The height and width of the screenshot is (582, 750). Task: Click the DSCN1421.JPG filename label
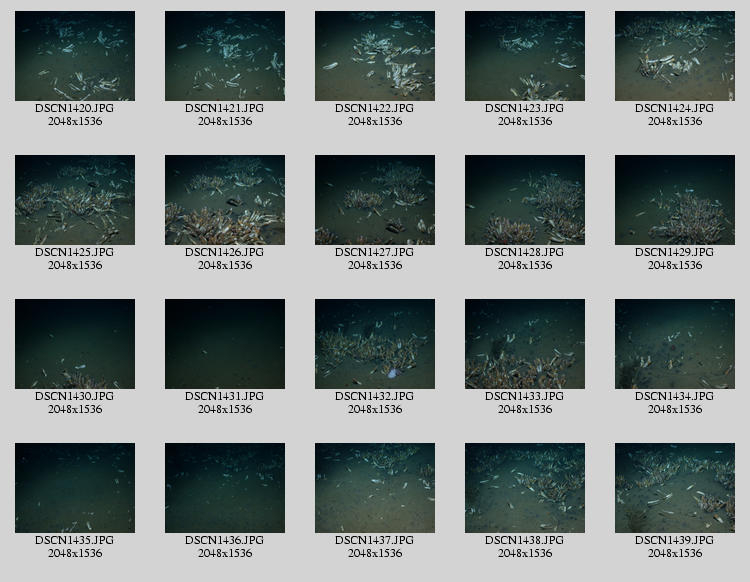224,108
